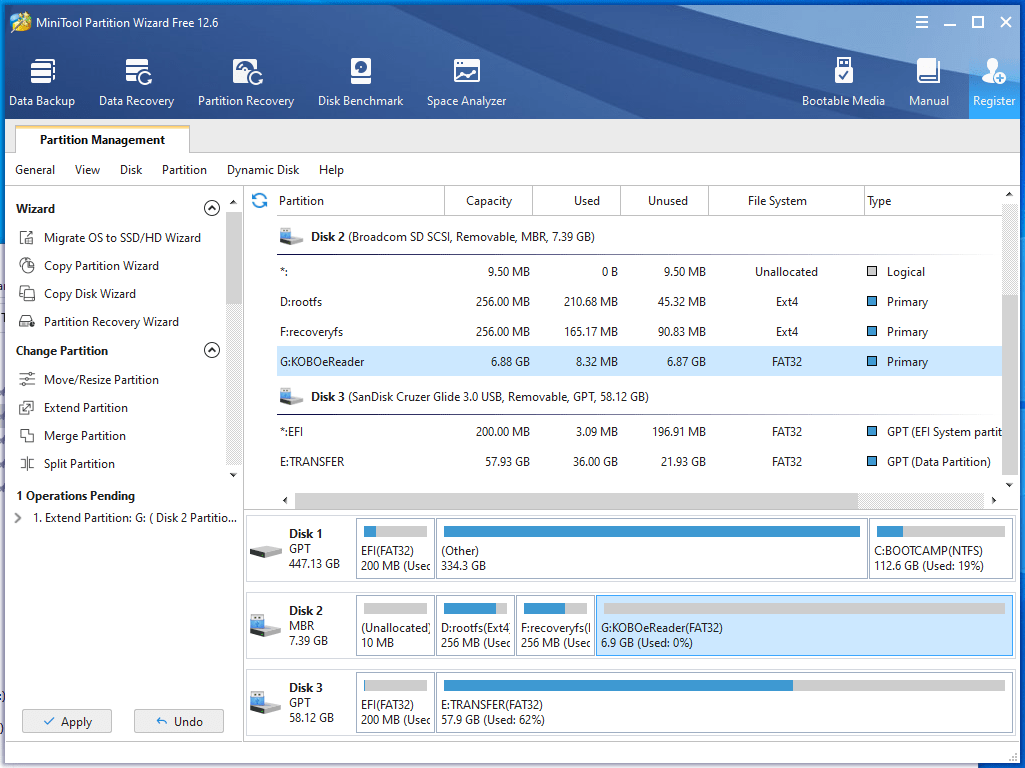The image size is (1025, 768).
Task: Select Disk 2 Unallocated 10 MB block
Action: (395, 626)
